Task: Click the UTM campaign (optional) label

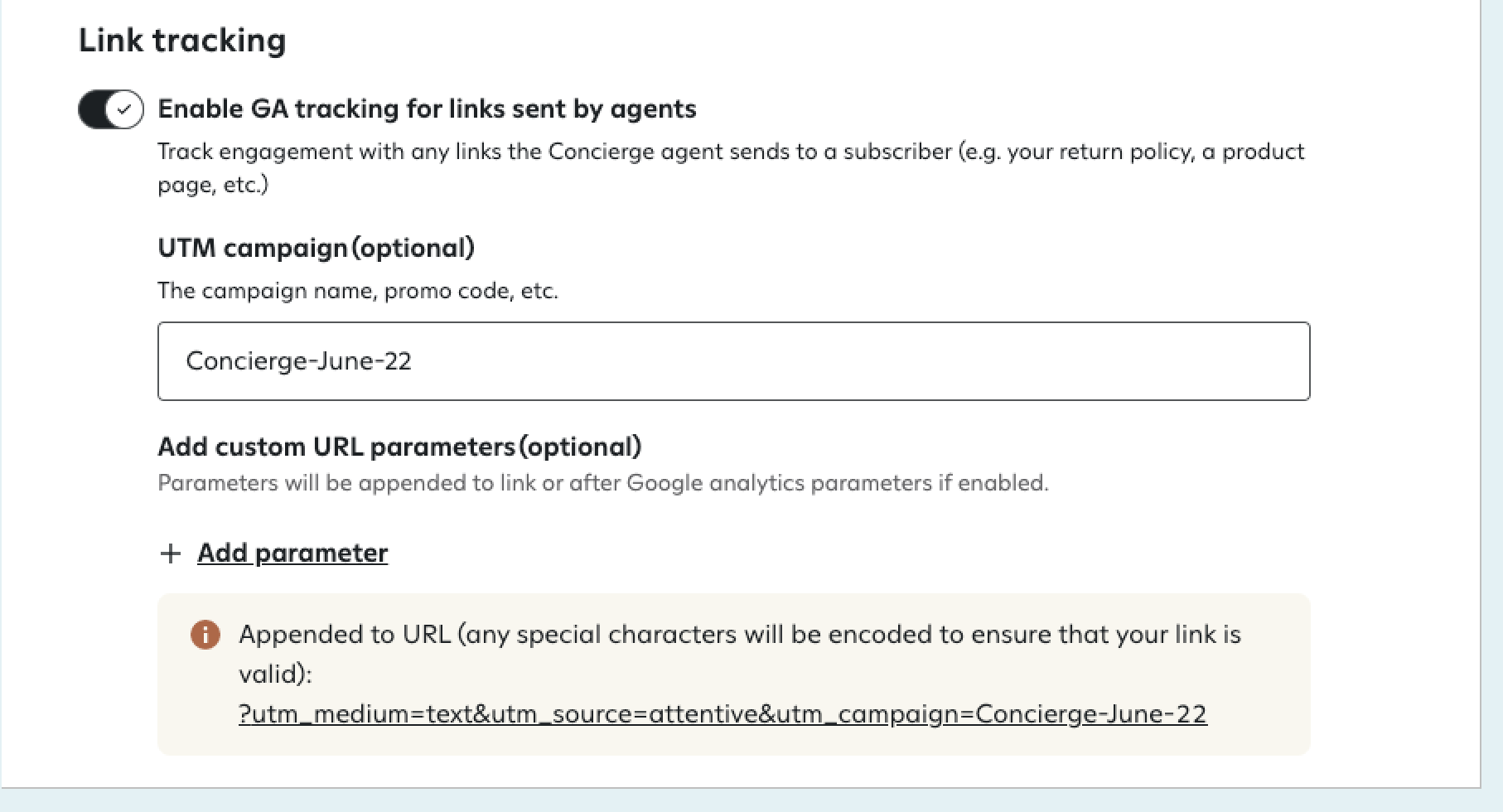Action: point(316,248)
